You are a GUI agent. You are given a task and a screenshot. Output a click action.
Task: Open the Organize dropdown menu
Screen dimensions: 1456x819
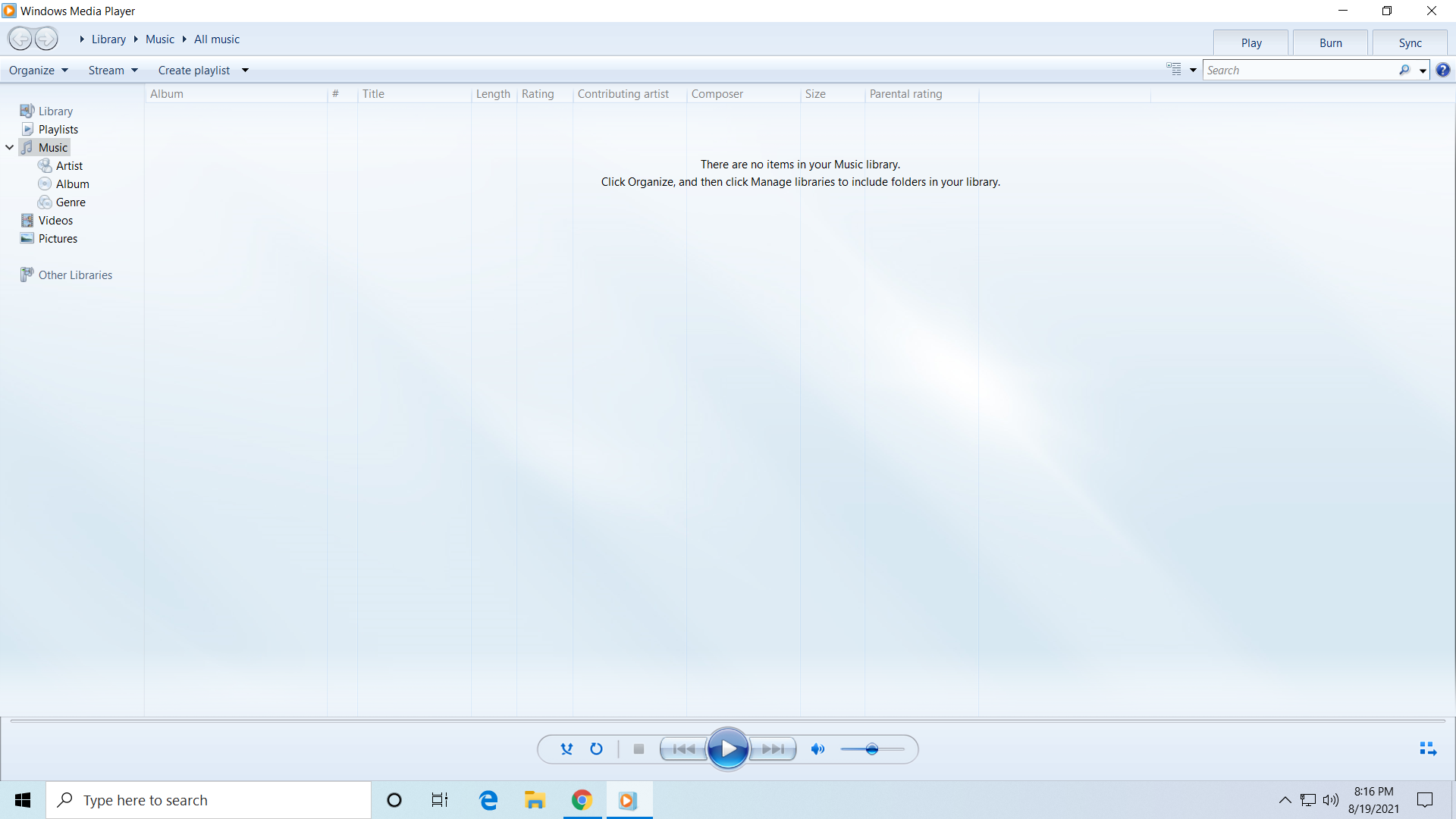coord(39,71)
